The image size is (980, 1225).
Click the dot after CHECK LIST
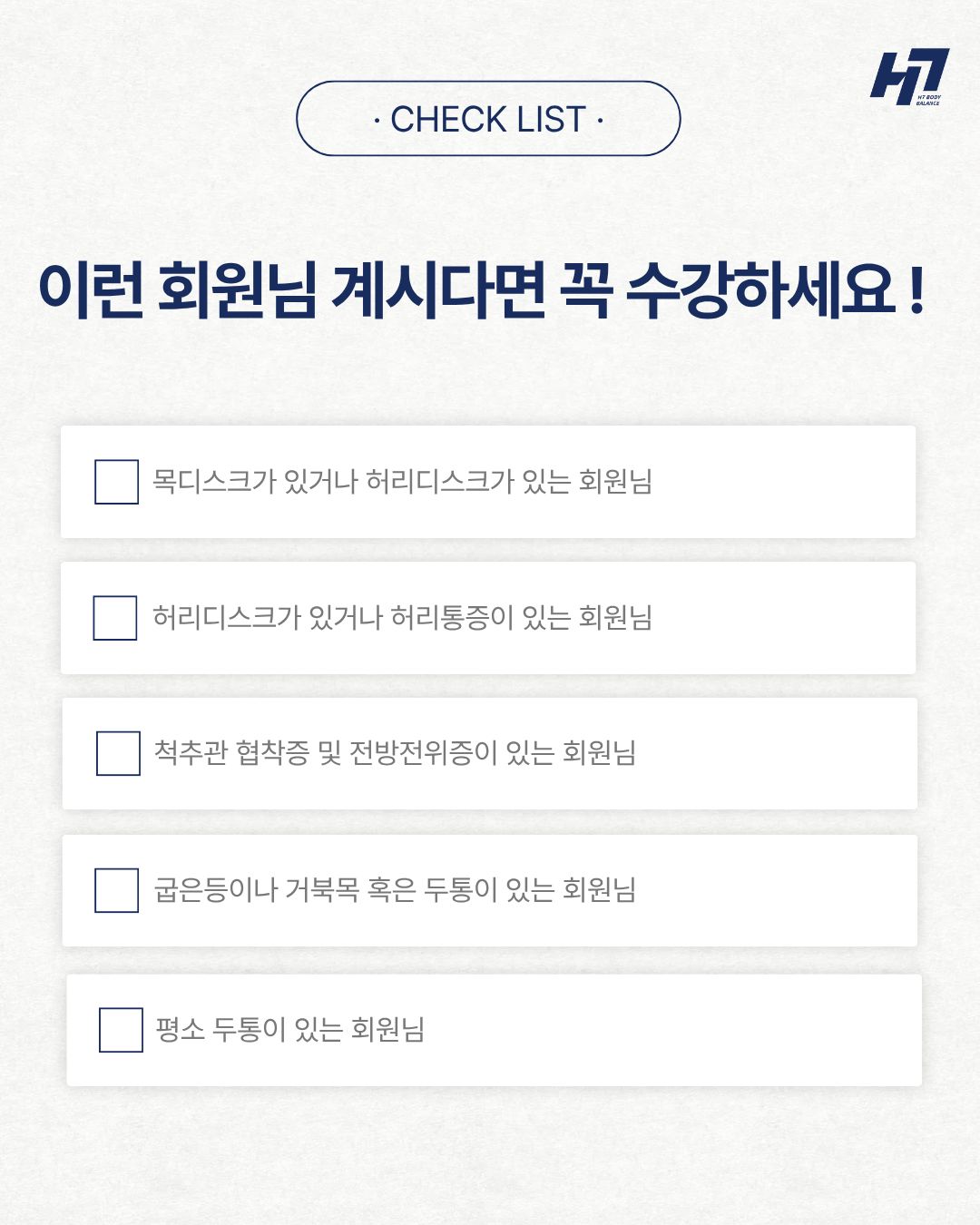point(600,119)
